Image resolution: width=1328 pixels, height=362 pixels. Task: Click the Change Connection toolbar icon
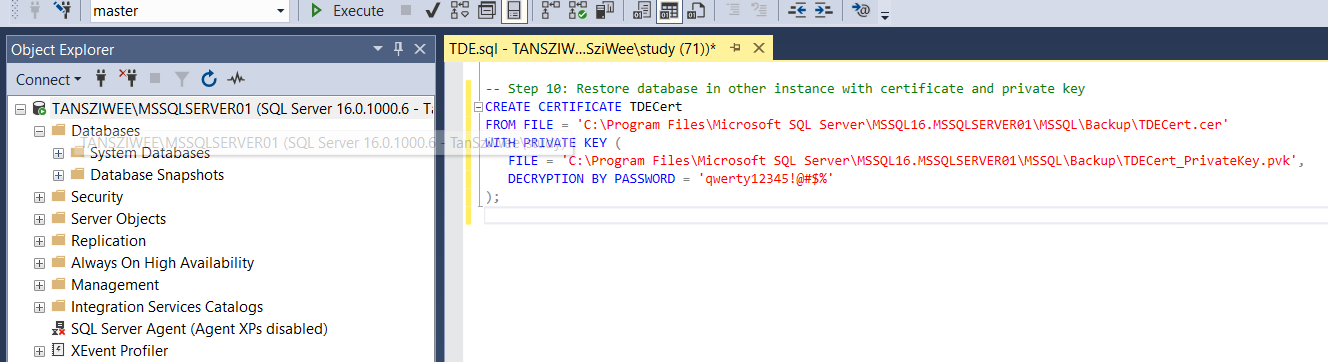63,11
